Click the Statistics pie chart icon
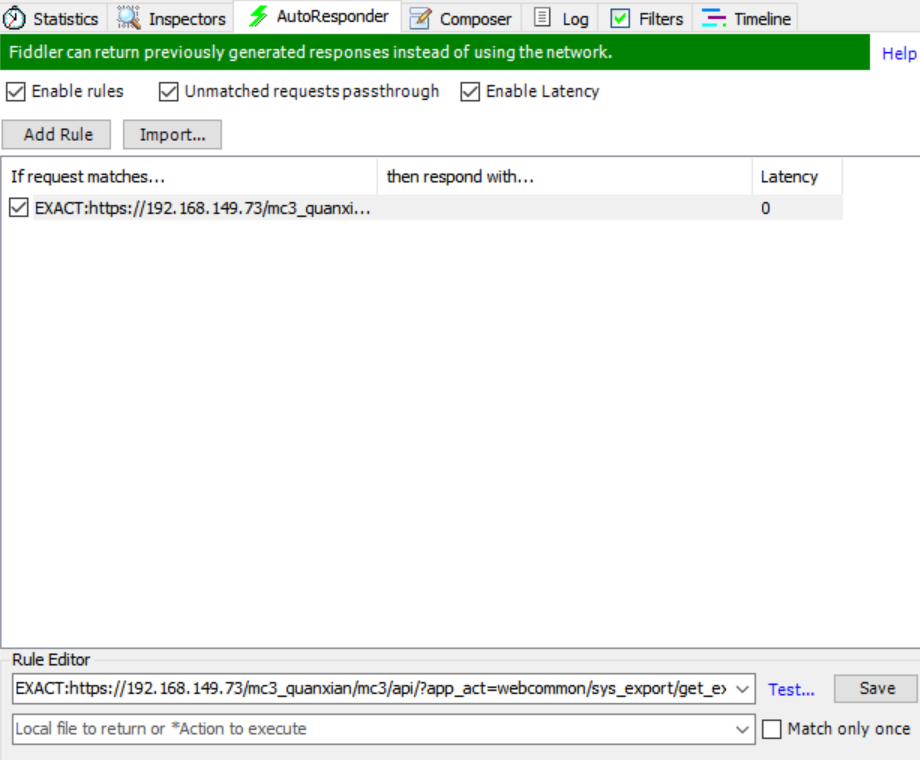Screen dimensions: 920x760 click(x=13, y=17)
